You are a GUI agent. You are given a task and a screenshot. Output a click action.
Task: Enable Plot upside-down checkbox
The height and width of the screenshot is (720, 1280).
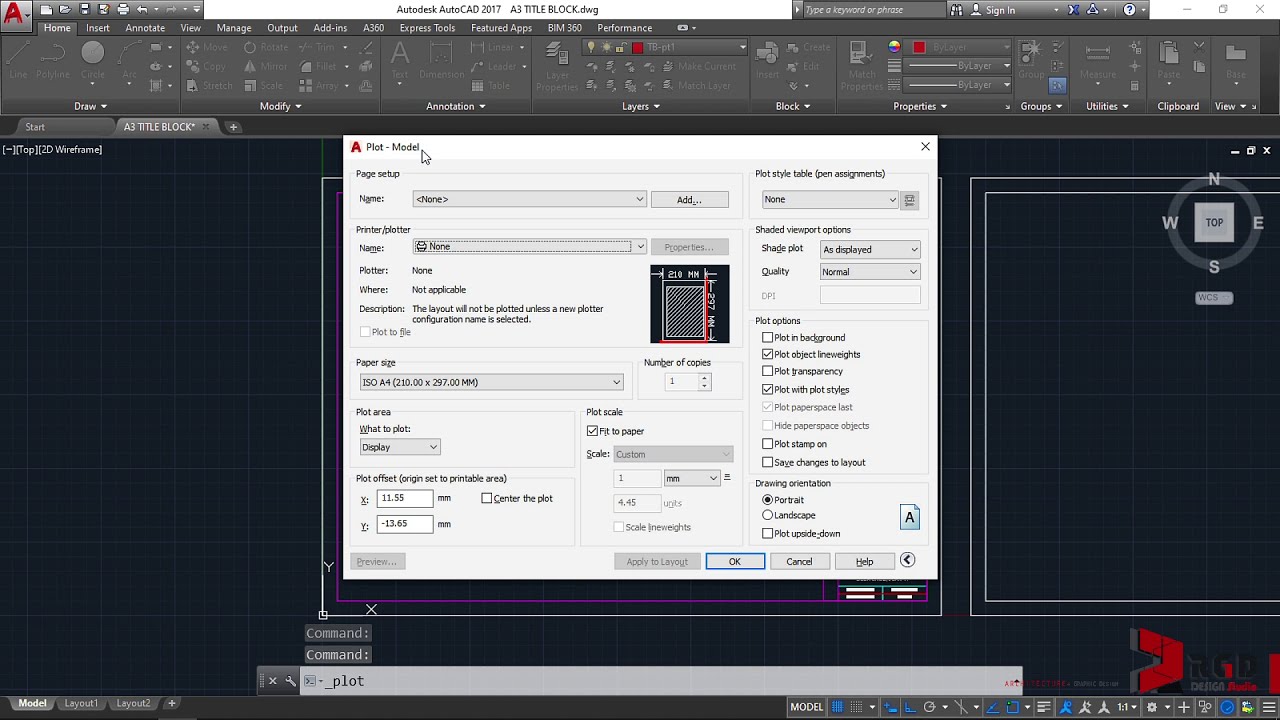pos(768,533)
